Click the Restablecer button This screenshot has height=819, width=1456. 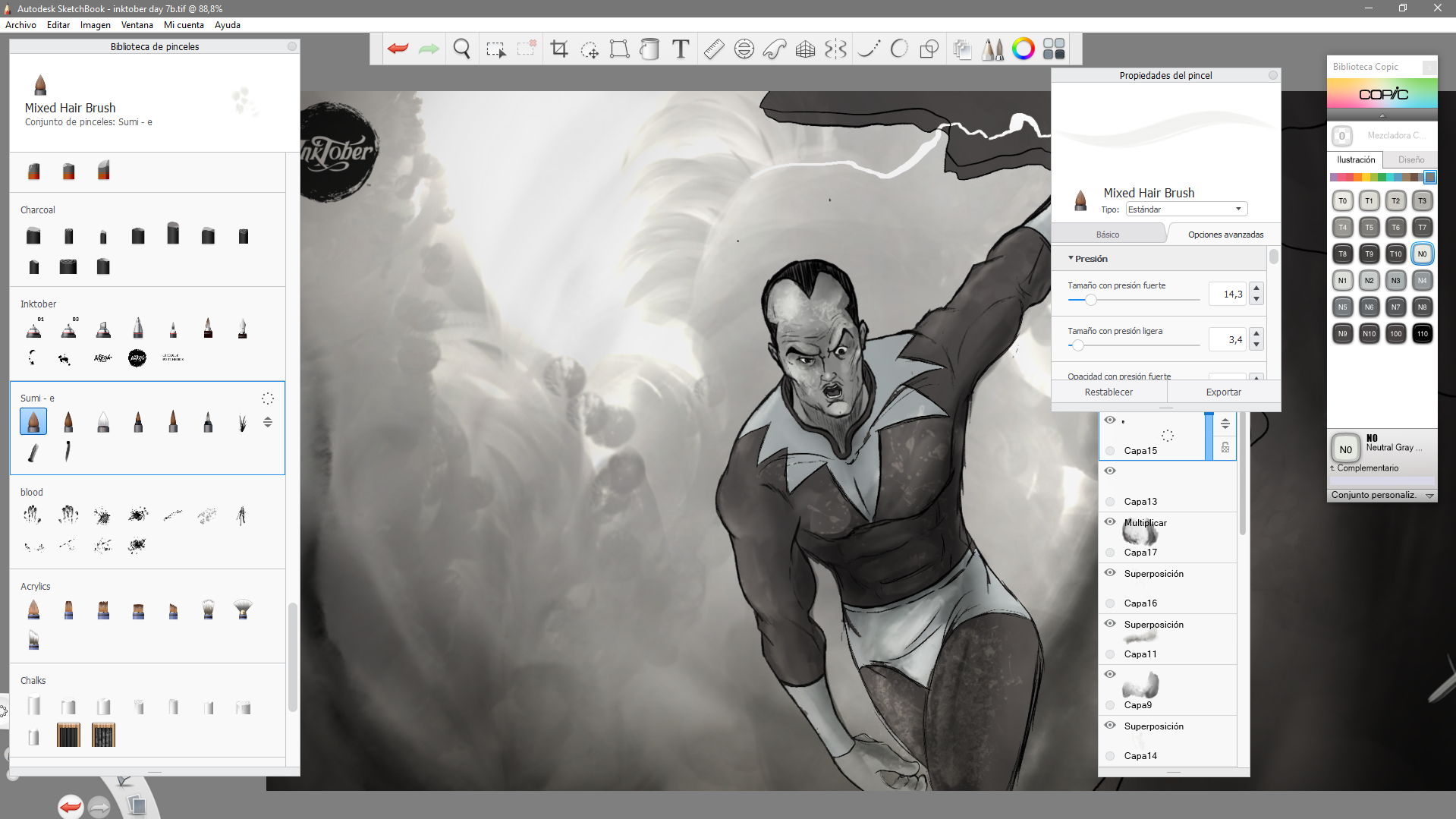coord(1109,392)
